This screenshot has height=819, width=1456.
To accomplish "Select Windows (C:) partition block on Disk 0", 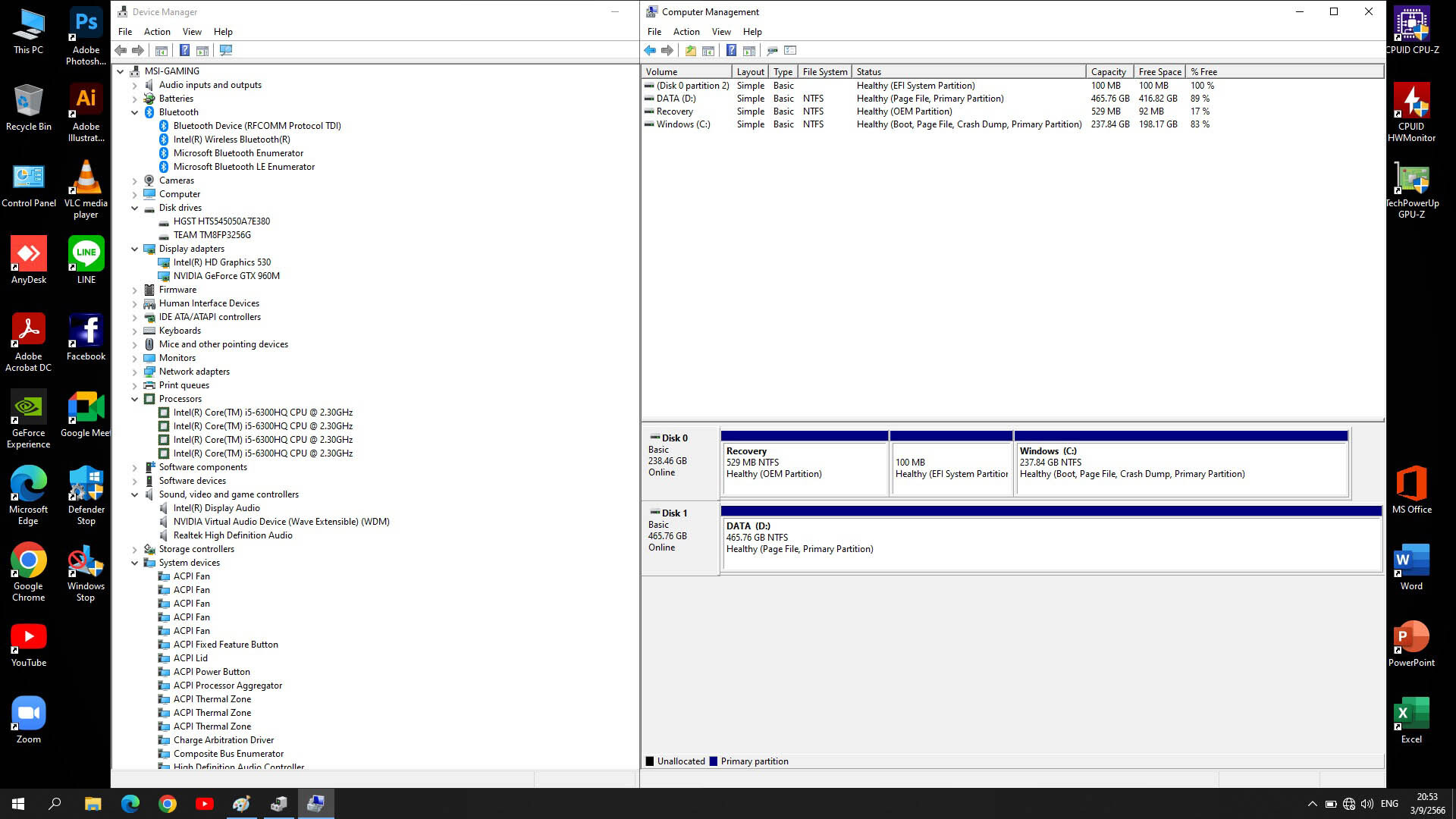I will (x=1181, y=463).
